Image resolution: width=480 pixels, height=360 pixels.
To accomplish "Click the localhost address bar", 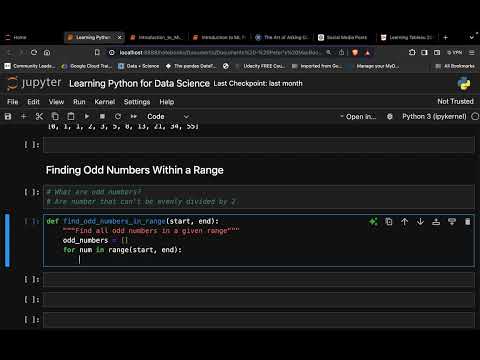I will [x=220, y=52].
